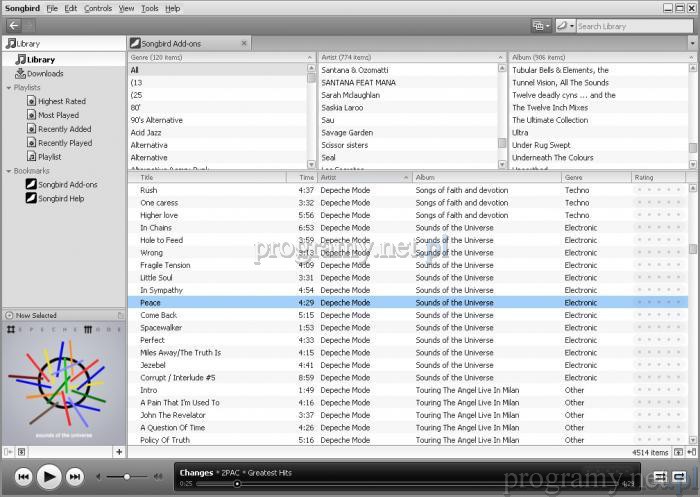700x497 pixels.
Task: Adjust the volume slider
Action: click(x=127, y=477)
